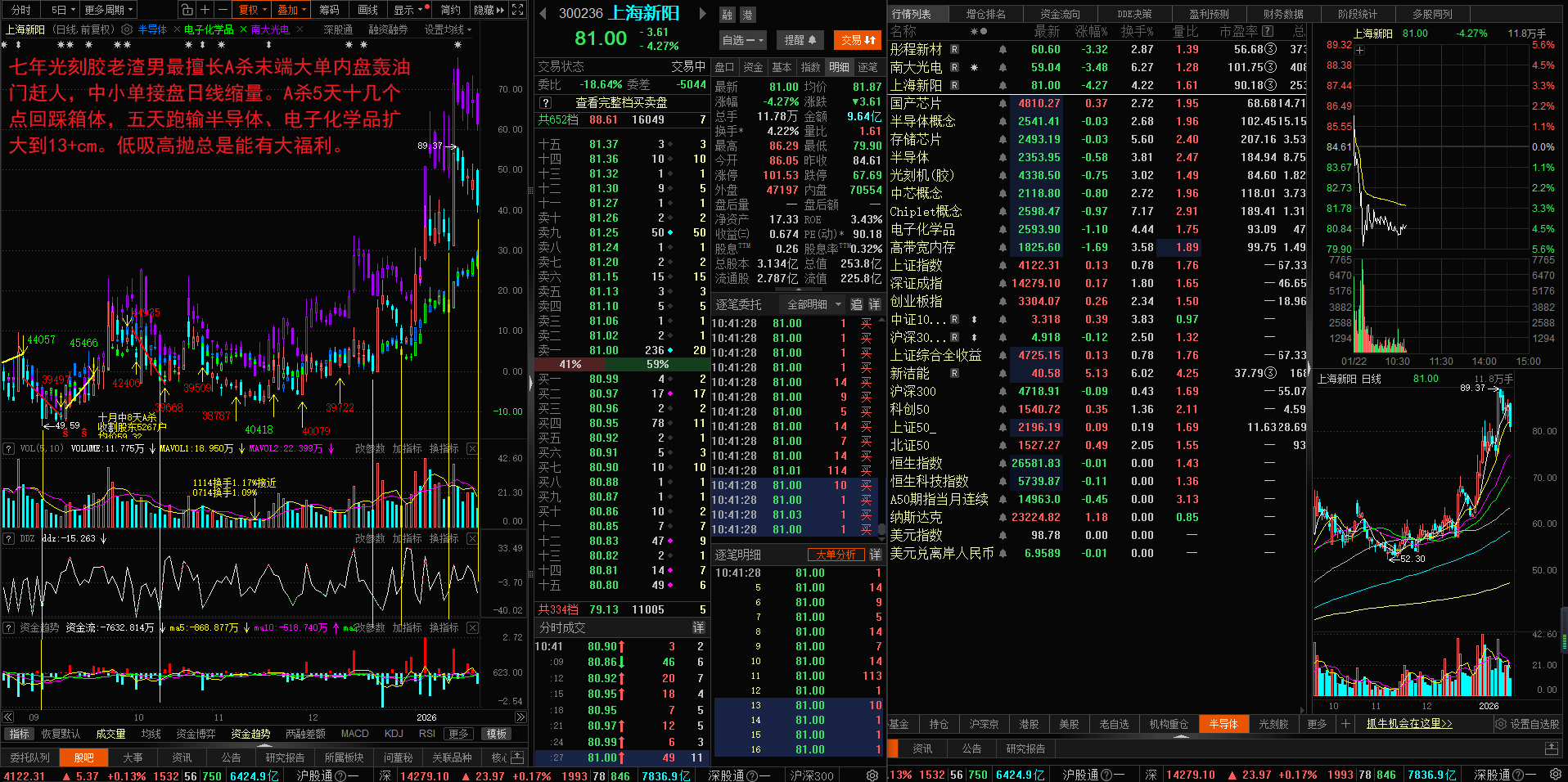Click 恢复默认 to reset indicators

click(x=61, y=734)
